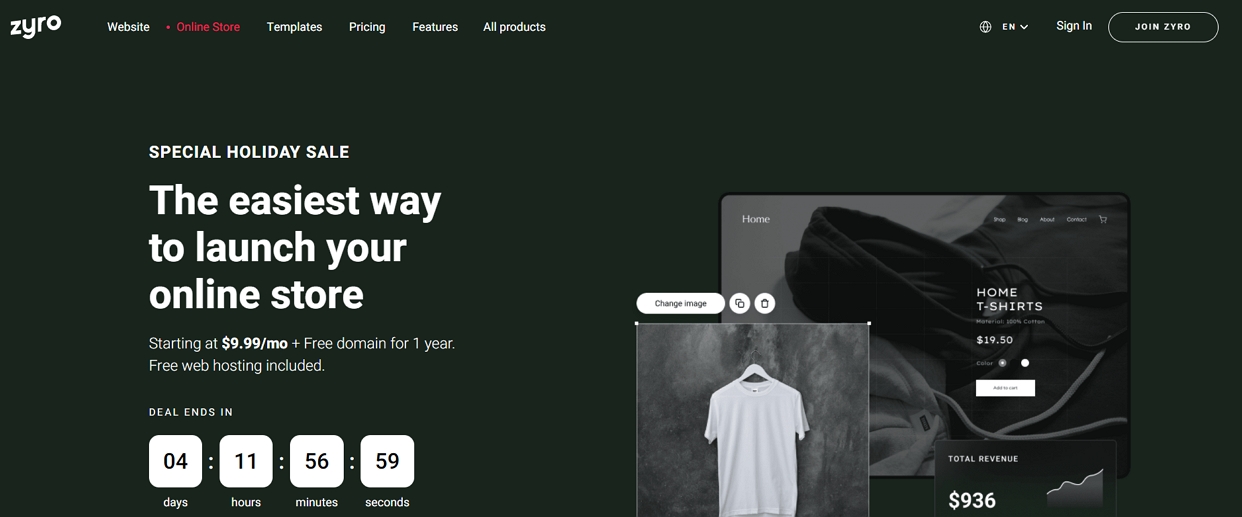Click the Zyro logo
Viewport: 1242px width, 517px height.
pos(36,26)
